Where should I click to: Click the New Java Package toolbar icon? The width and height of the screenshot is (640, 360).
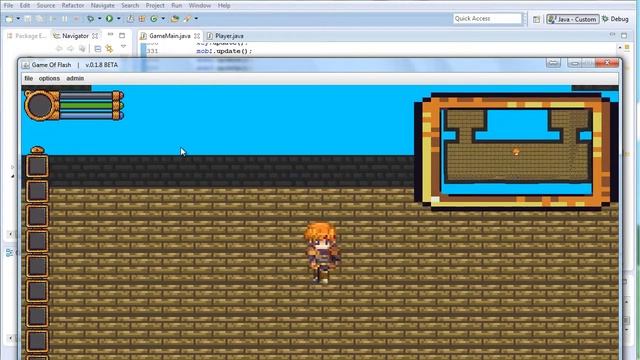(142, 19)
